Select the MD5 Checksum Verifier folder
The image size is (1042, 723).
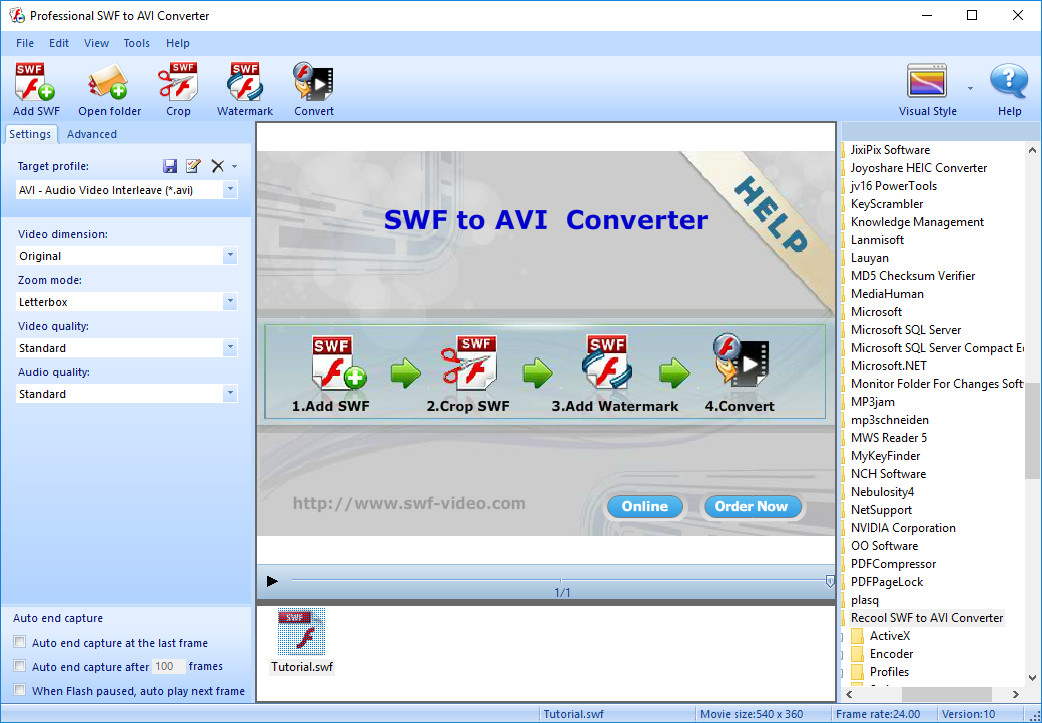click(912, 276)
